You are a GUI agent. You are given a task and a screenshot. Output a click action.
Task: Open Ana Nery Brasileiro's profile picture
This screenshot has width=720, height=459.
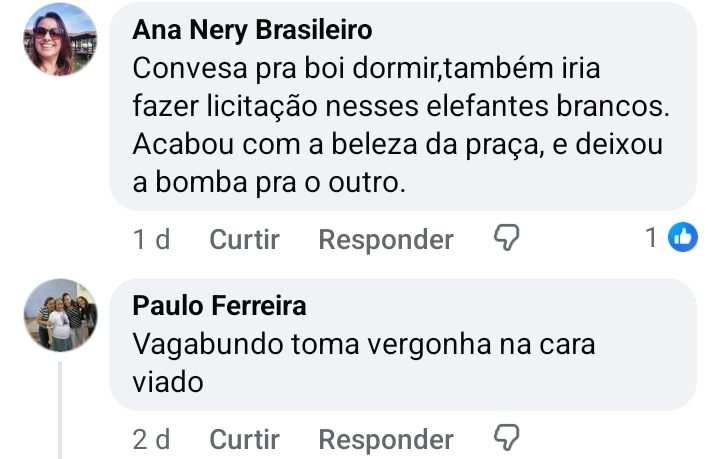(x=60, y=39)
